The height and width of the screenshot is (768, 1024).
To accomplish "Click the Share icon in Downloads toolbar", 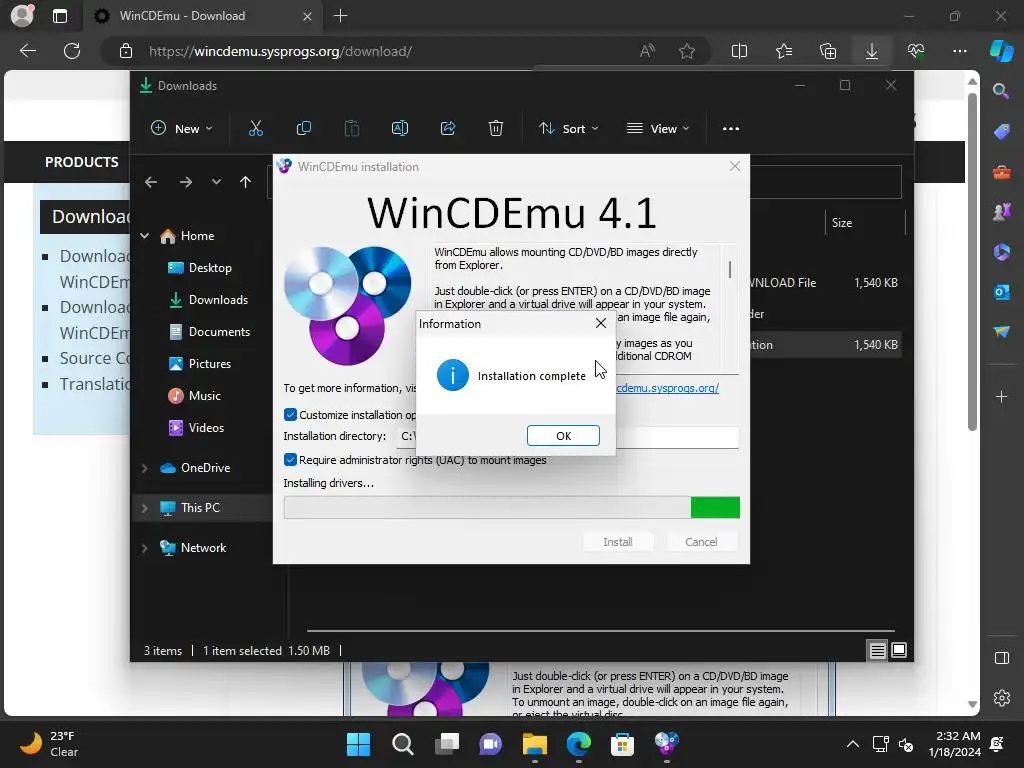I will pyautogui.click(x=448, y=129).
